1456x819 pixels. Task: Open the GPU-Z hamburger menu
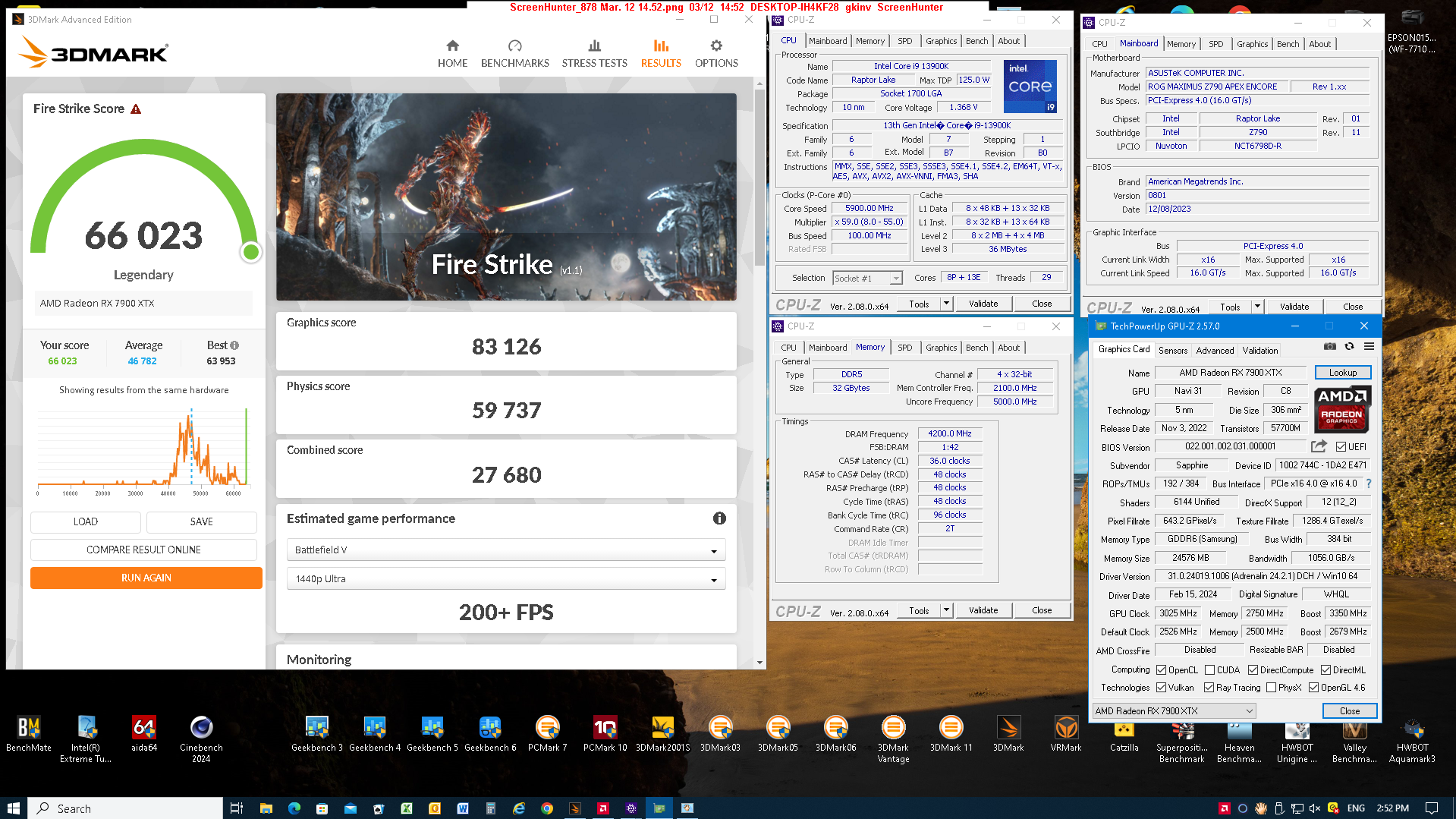[x=1369, y=346]
